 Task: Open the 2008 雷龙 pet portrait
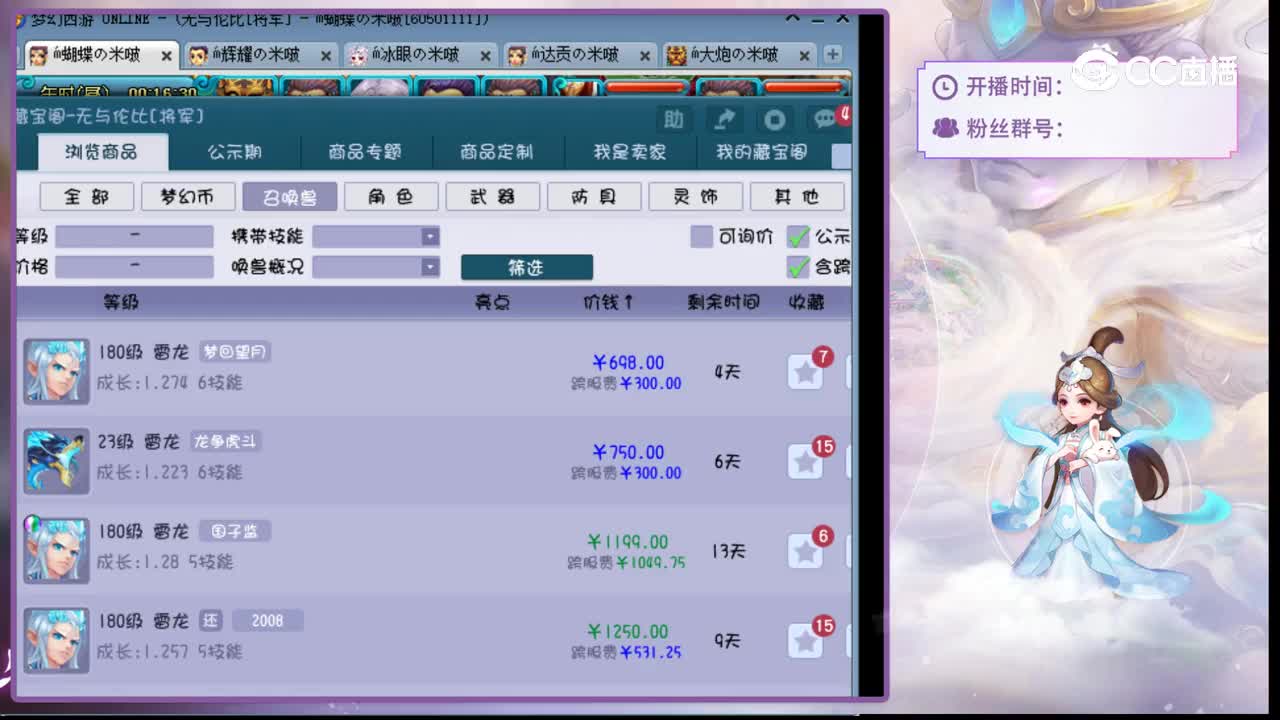coord(56,640)
